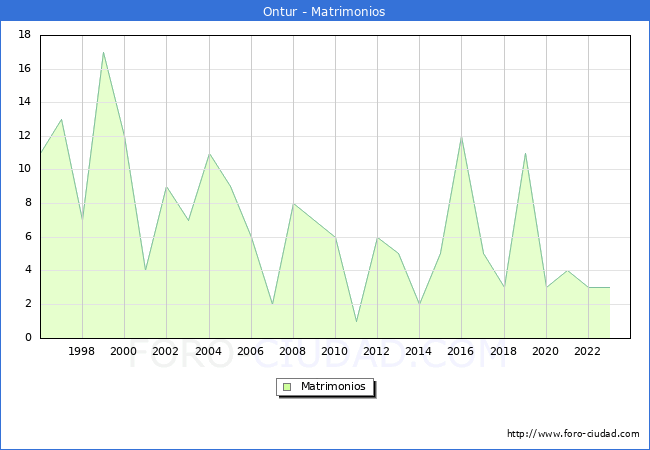Click the 2001 dip at value 4
This screenshot has height=450, width=650.
pyautogui.click(x=145, y=270)
